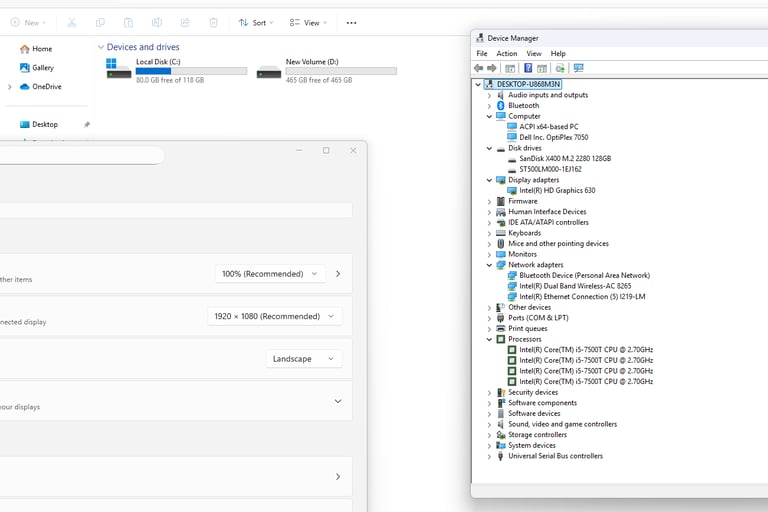
Task: Click the Security devices category icon
Action: pyautogui.click(x=501, y=392)
